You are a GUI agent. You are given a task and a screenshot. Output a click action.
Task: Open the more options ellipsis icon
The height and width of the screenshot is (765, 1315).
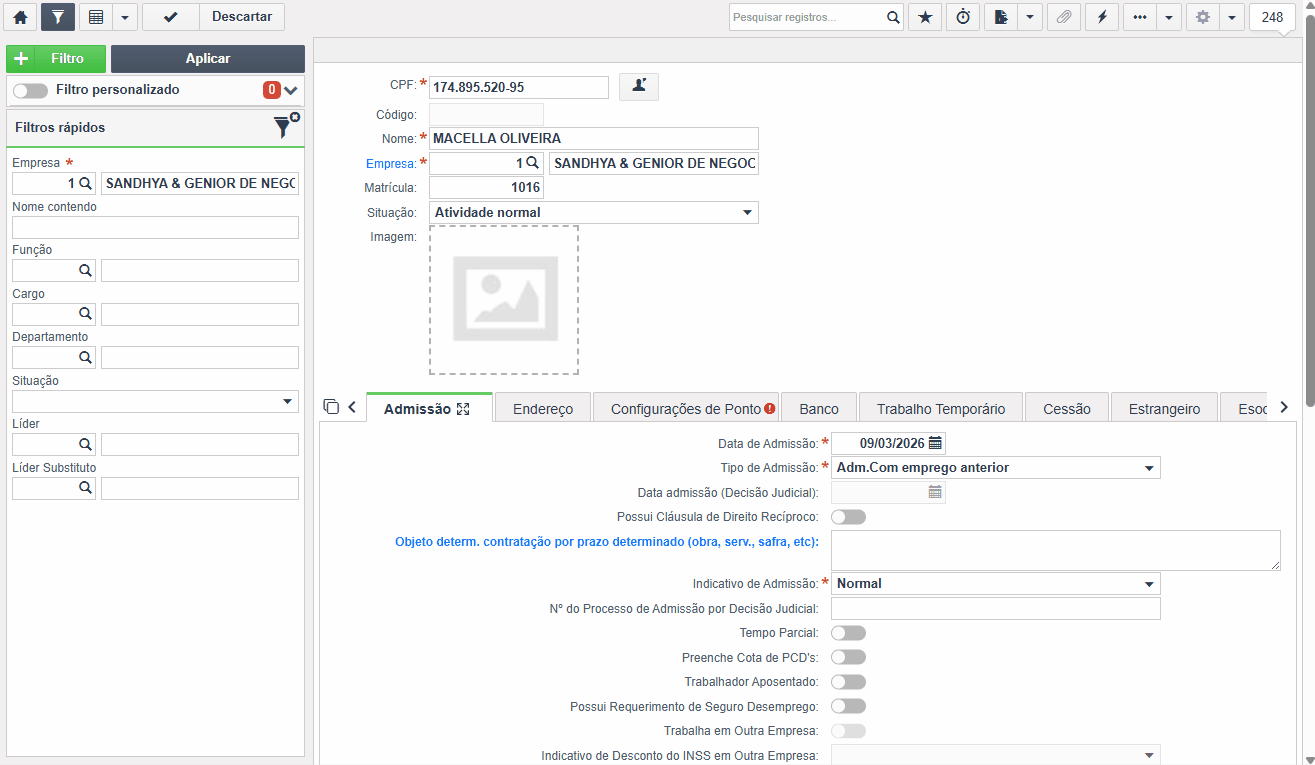1140,17
